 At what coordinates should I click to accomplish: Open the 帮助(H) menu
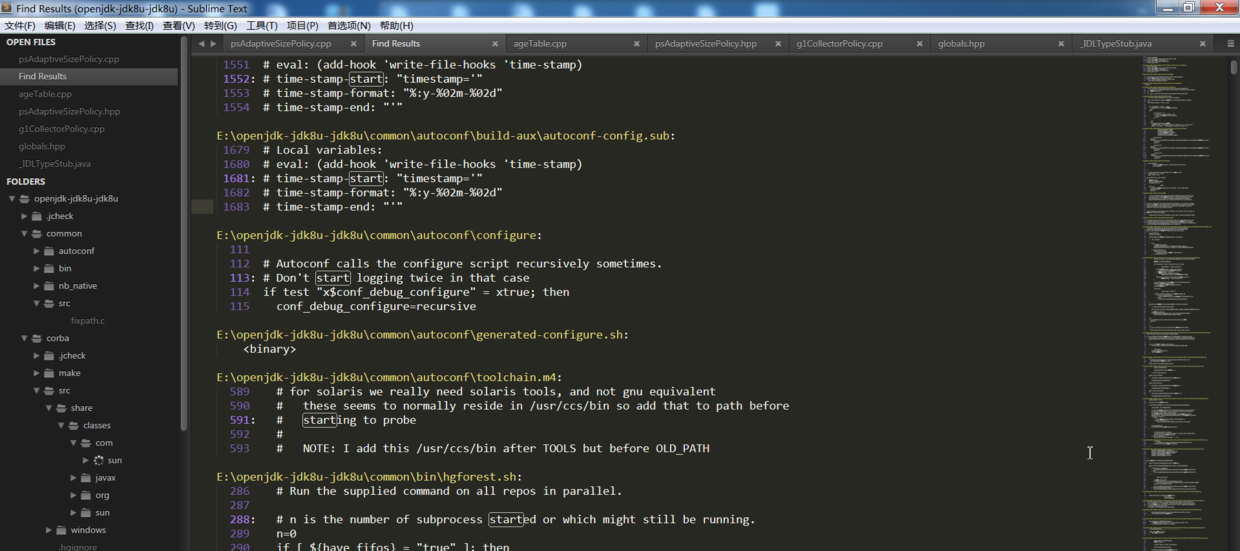396,25
